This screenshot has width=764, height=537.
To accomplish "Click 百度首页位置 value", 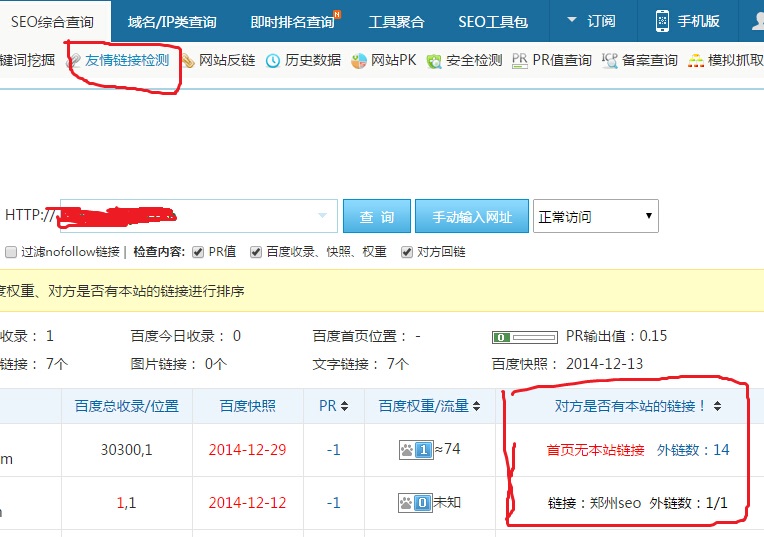I will click(x=418, y=336).
